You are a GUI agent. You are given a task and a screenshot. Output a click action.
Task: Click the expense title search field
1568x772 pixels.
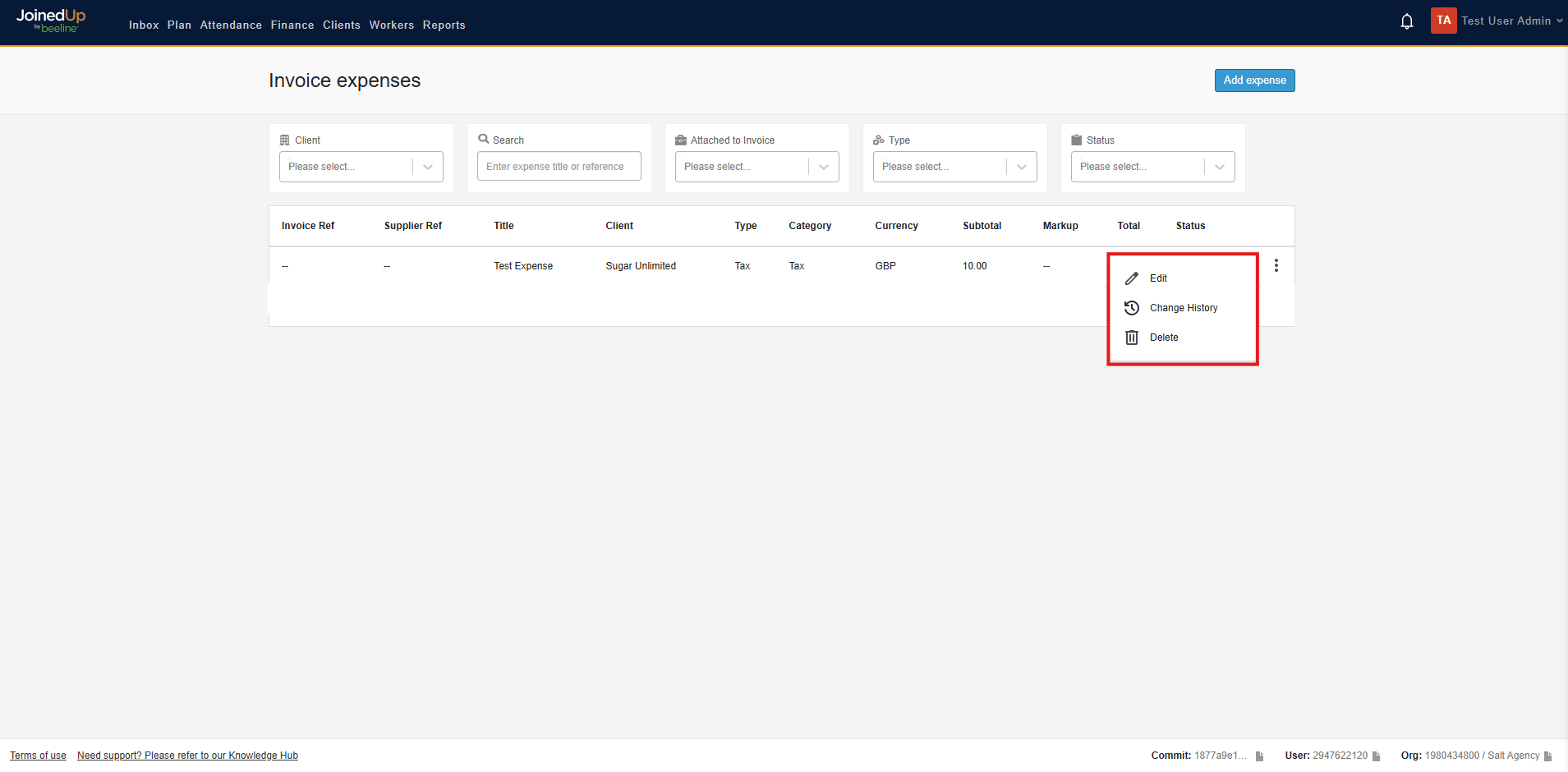tap(559, 166)
